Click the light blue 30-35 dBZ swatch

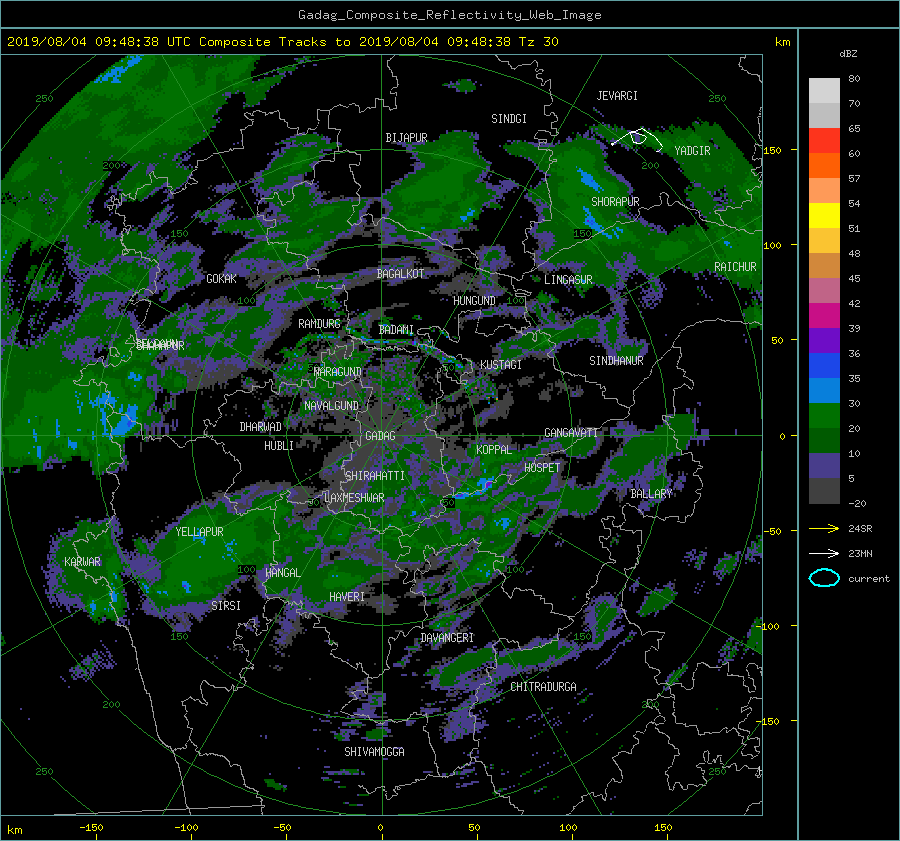click(824, 391)
